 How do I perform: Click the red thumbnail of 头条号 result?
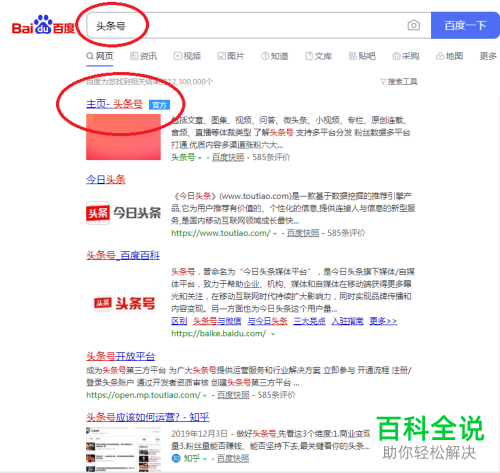pos(123,137)
